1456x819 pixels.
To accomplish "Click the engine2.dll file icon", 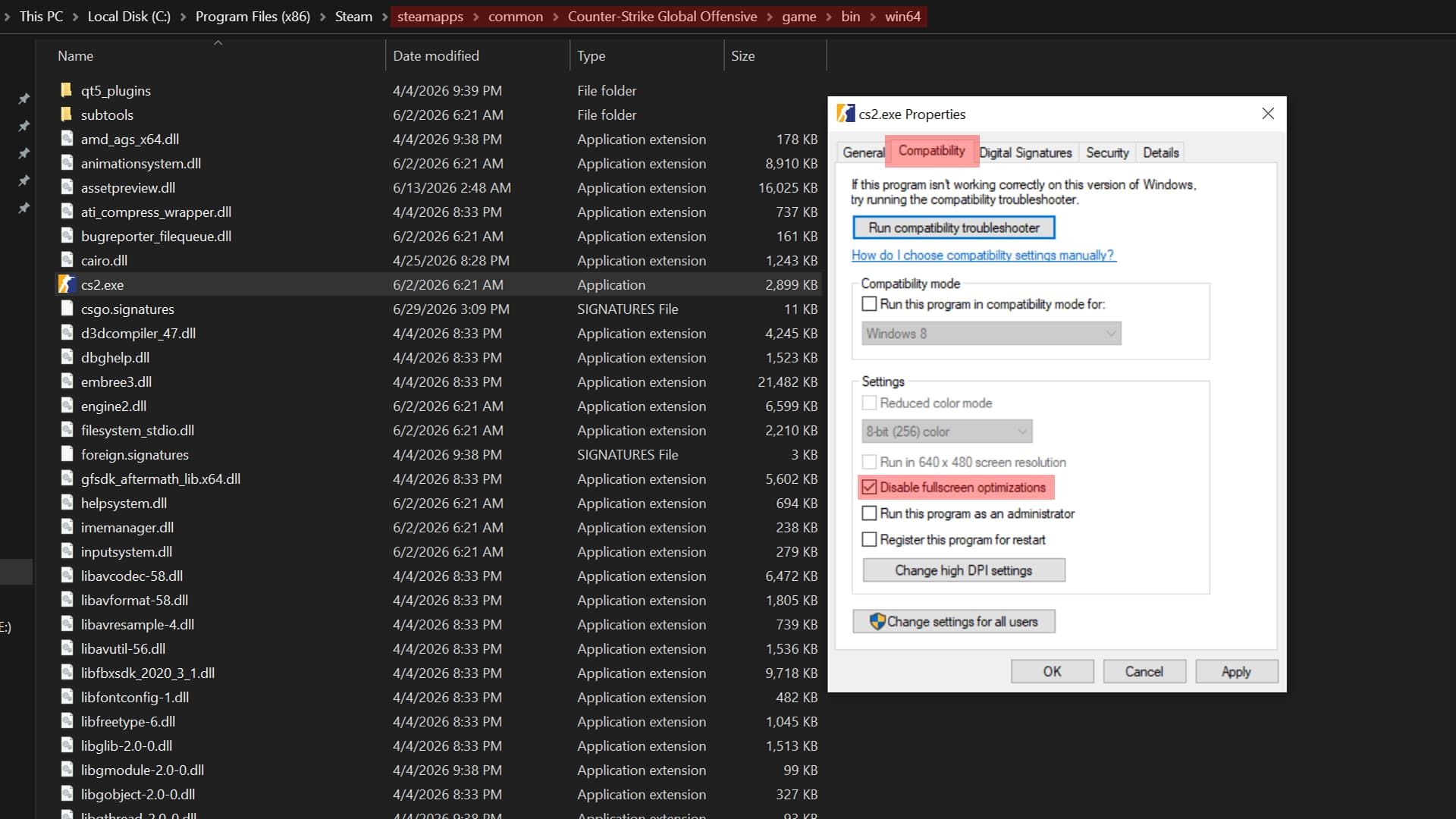I will tap(67, 406).
